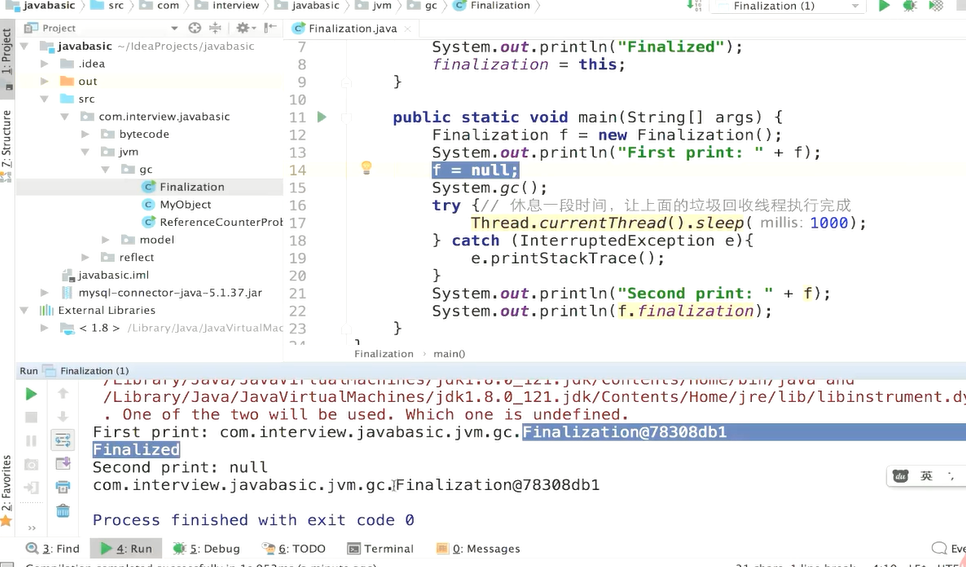The height and width of the screenshot is (567, 966).
Task: Select MyObject class in project tree
Action: click(x=185, y=205)
